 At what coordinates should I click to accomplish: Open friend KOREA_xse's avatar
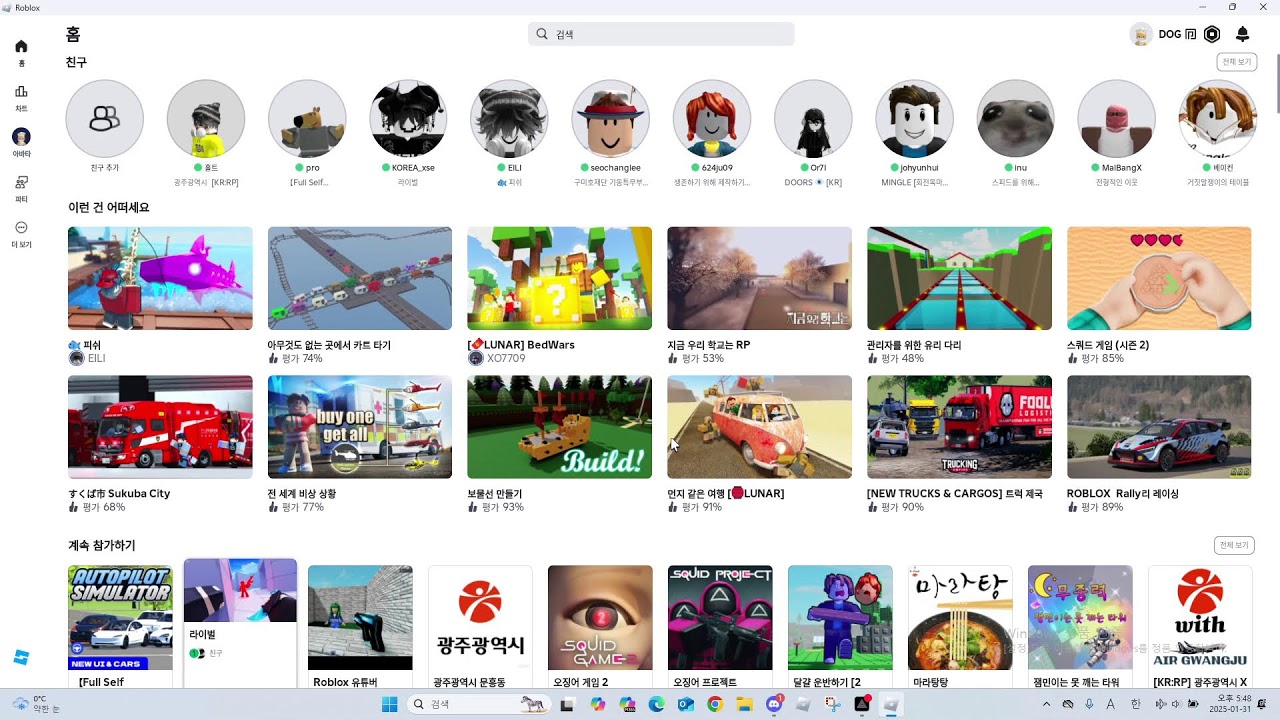point(408,119)
